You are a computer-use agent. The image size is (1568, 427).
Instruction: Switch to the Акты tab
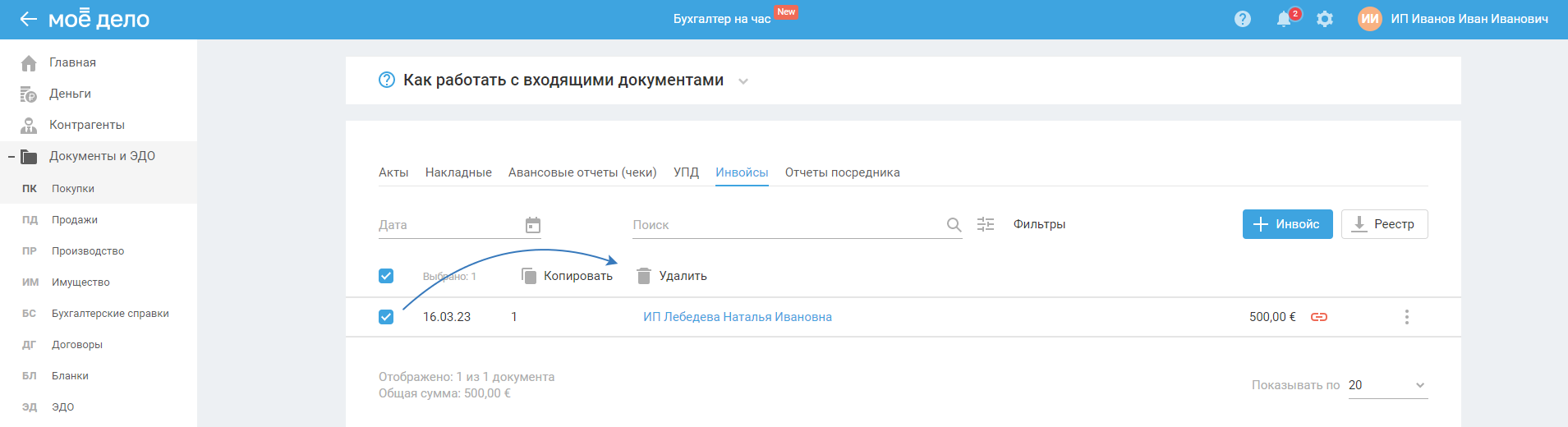(393, 172)
